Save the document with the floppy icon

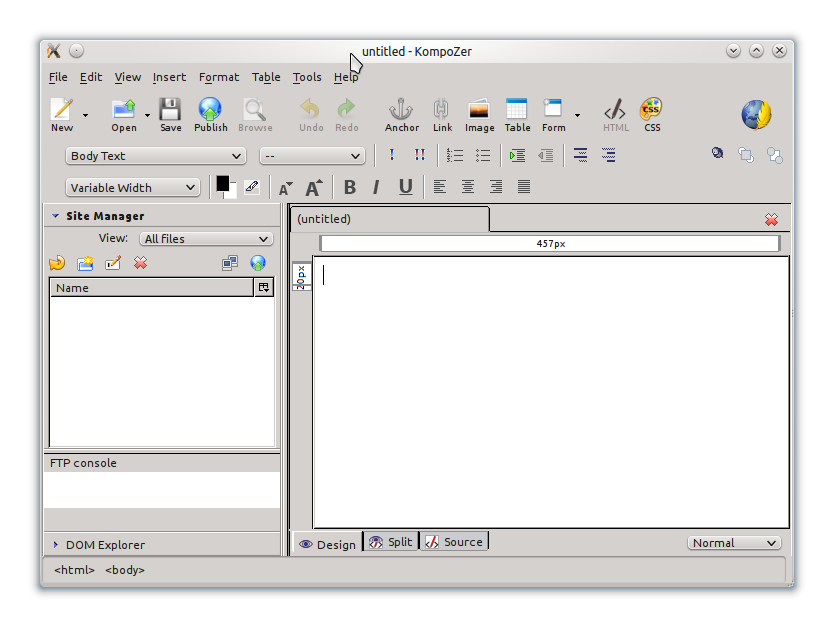[170, 110]
